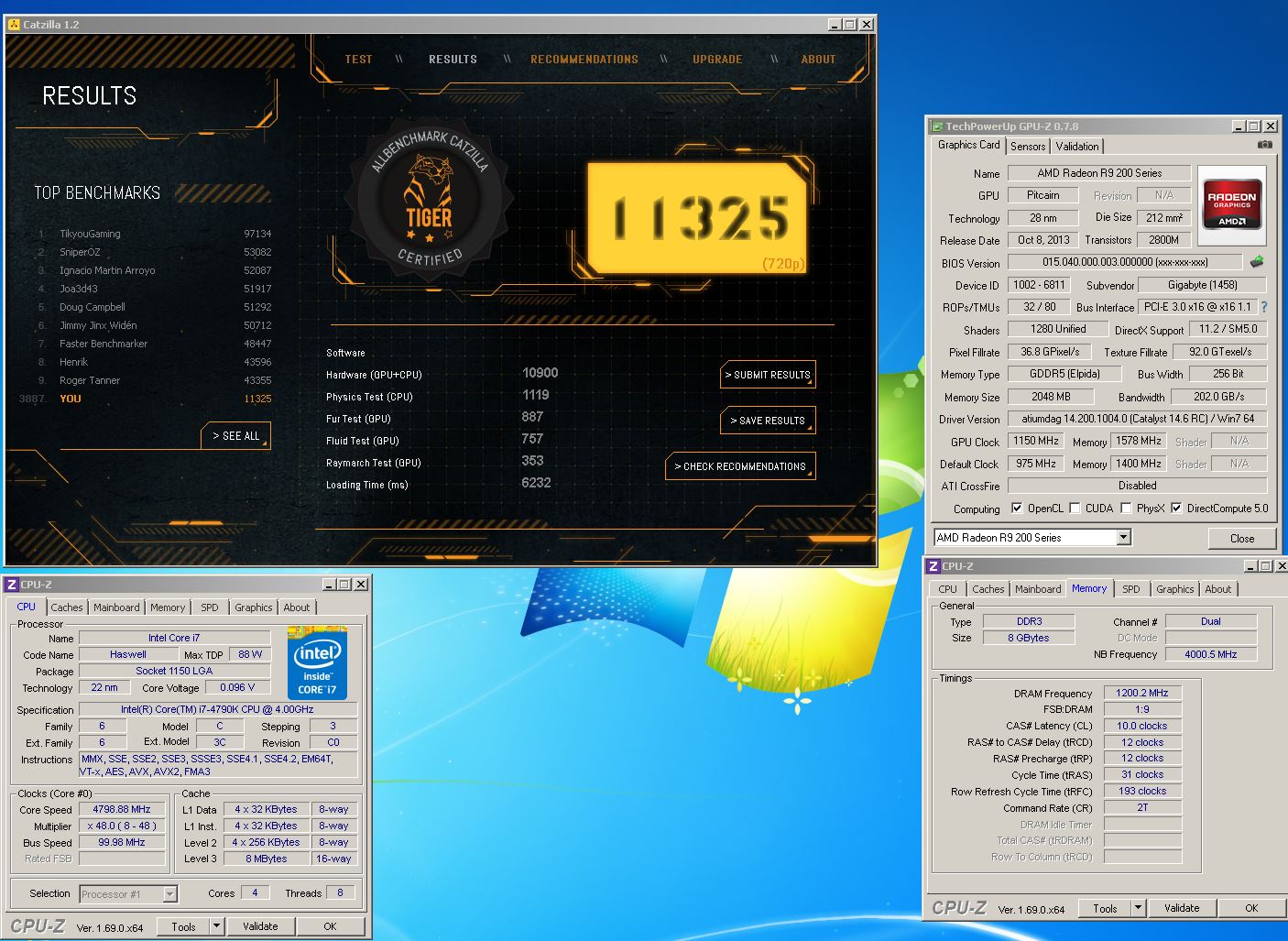Click the GPU-Z screenshot camera icon

pyautogui.click(x=1264, y=145)
